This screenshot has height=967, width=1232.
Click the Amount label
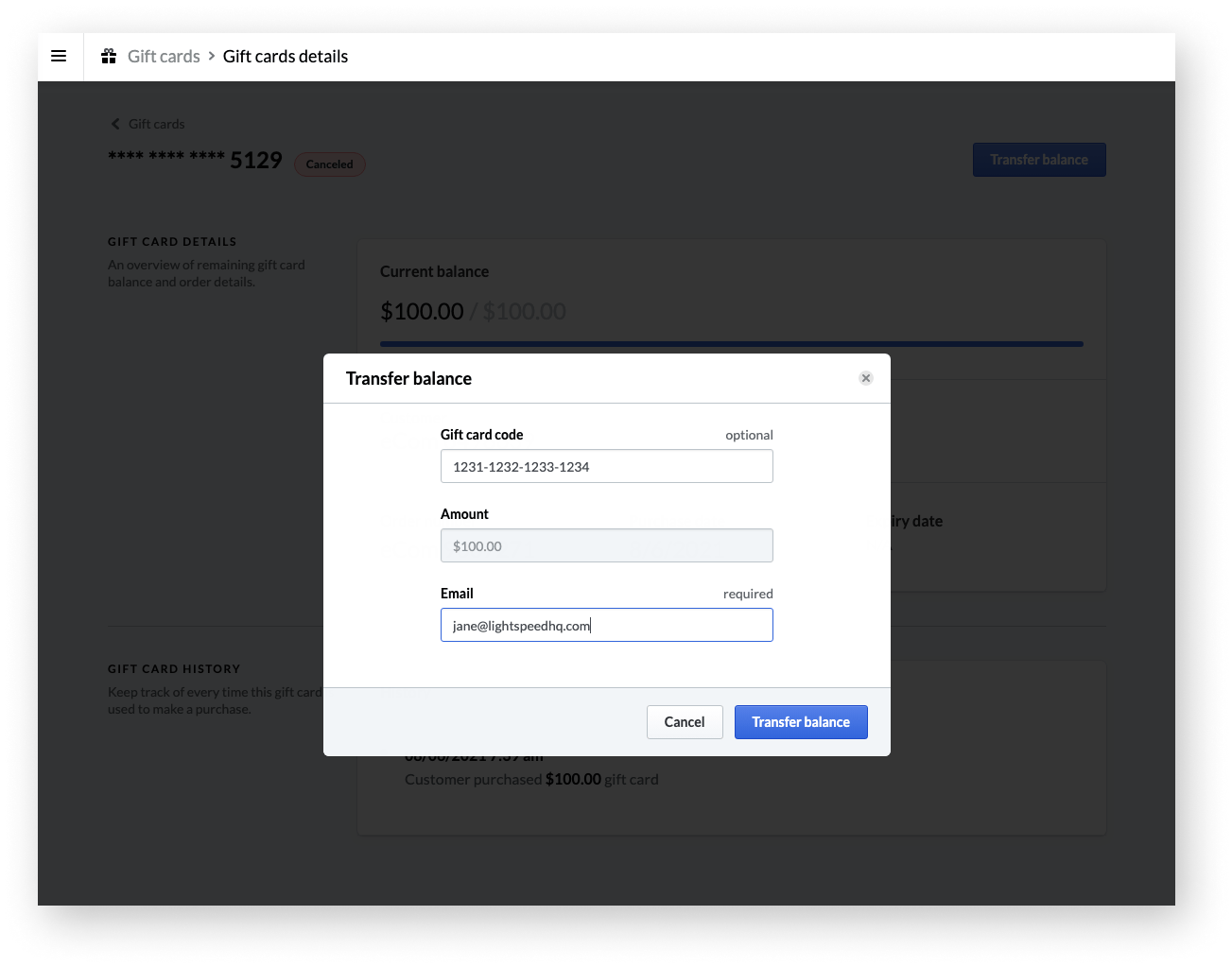[x=464, y=514]
